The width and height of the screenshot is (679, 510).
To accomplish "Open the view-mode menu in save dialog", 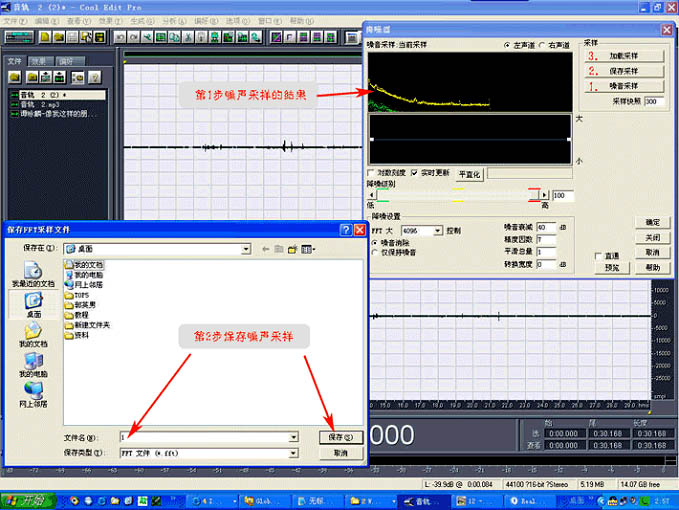I will click(308, 249).
